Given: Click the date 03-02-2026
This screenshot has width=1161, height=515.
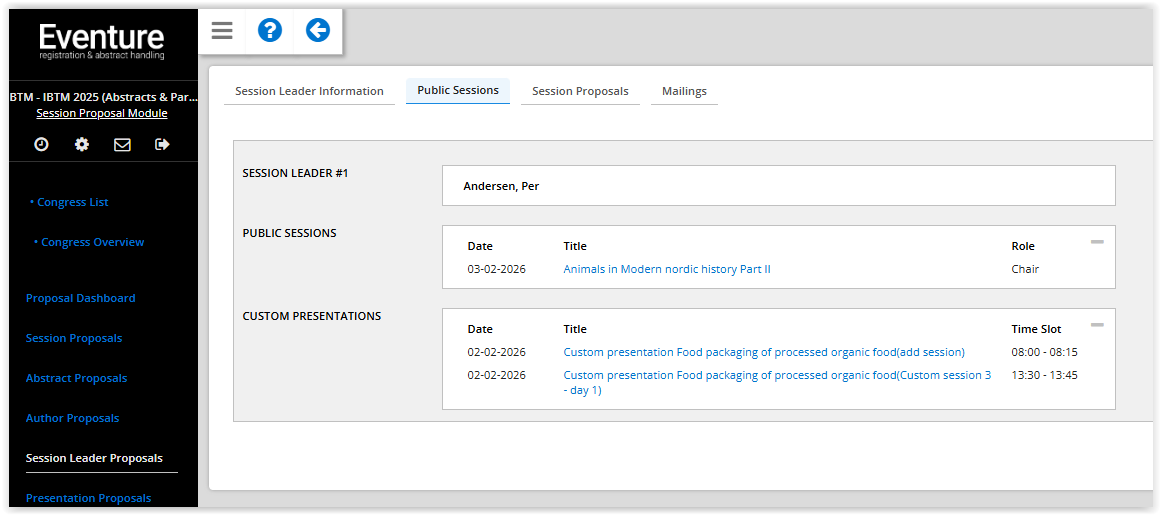Looking at the screenshot, I should pyautogui.click(x=497, y=269).
